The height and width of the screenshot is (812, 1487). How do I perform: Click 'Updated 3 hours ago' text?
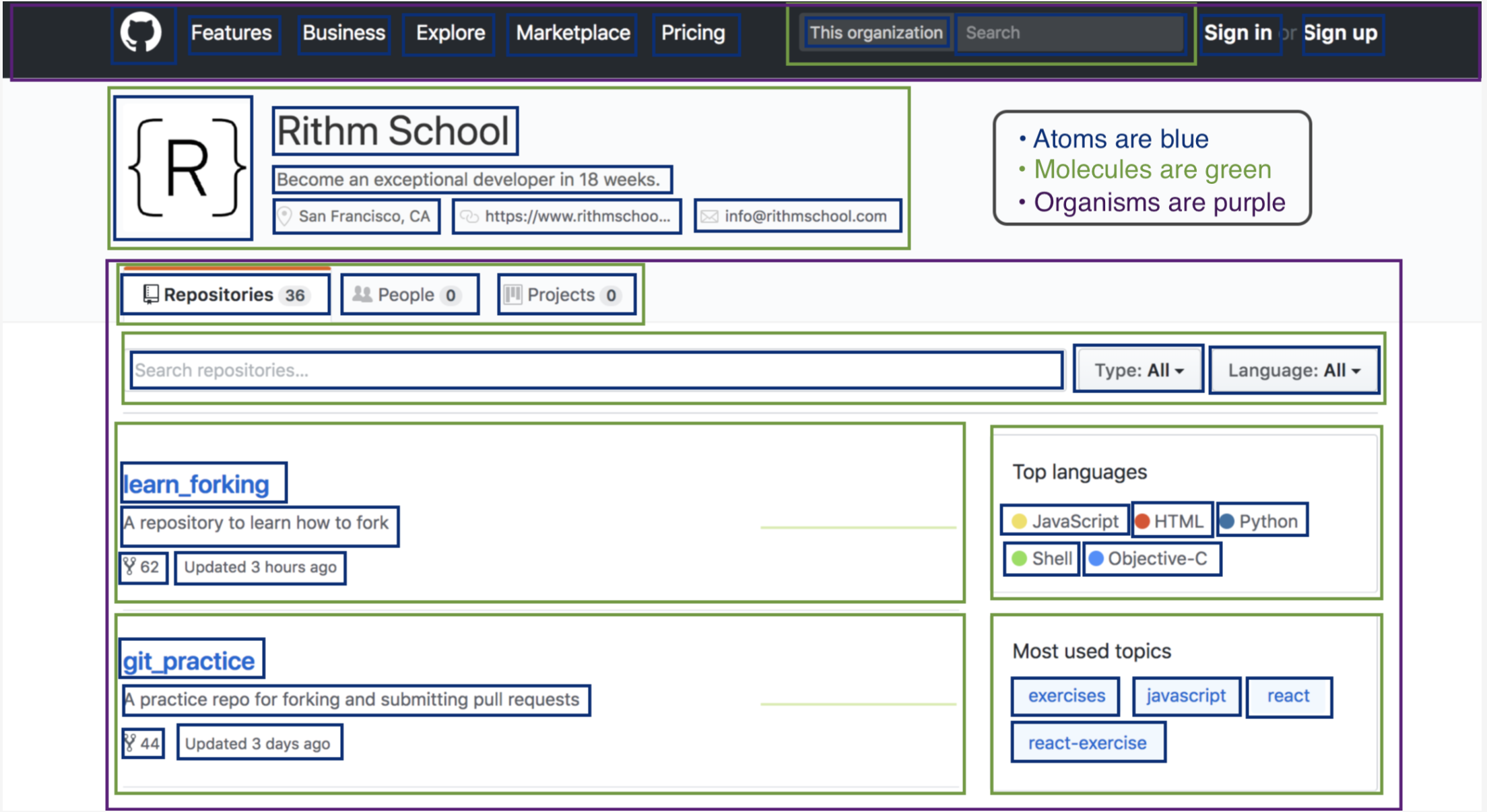(x=260, y=568)
